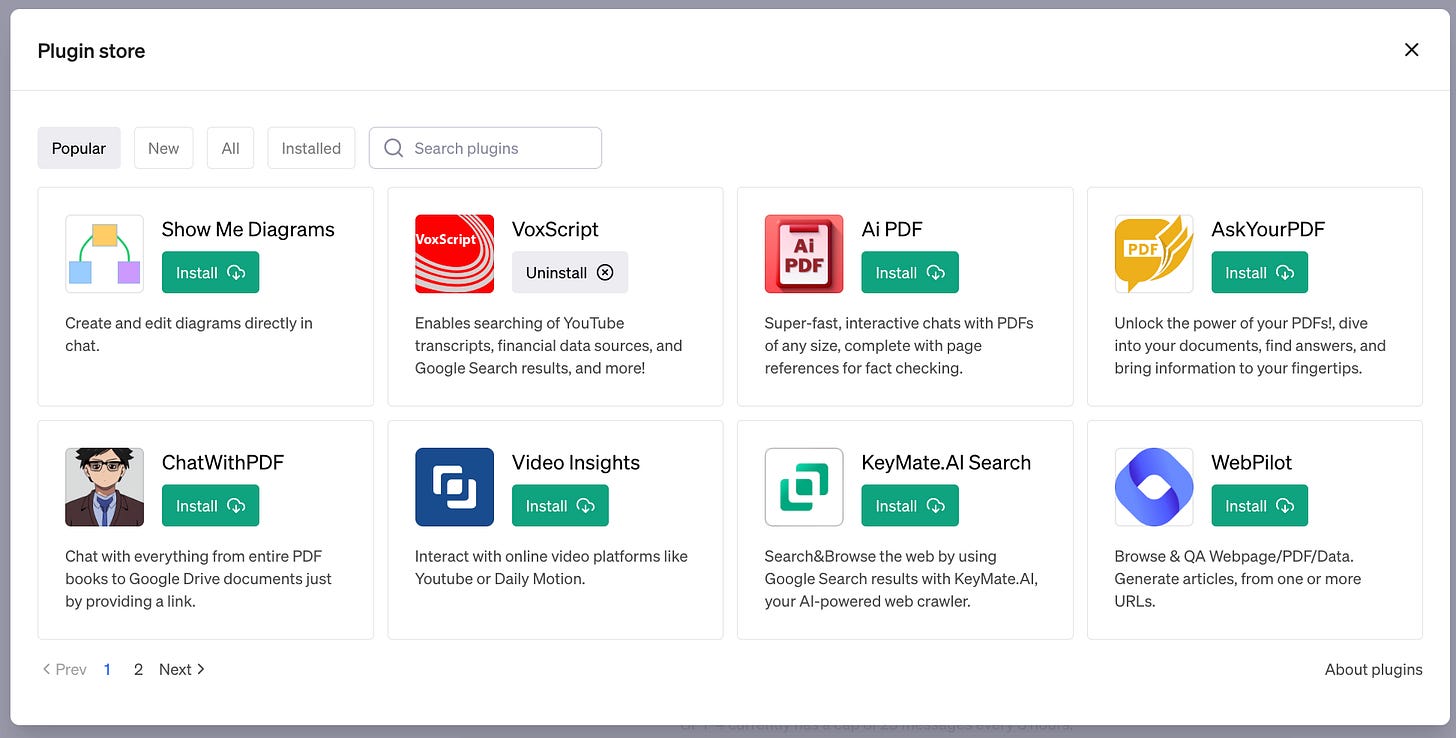Open the Installed plugins tab
Image resolution: width=1456 pixels, height=738 pixels.
311,148
